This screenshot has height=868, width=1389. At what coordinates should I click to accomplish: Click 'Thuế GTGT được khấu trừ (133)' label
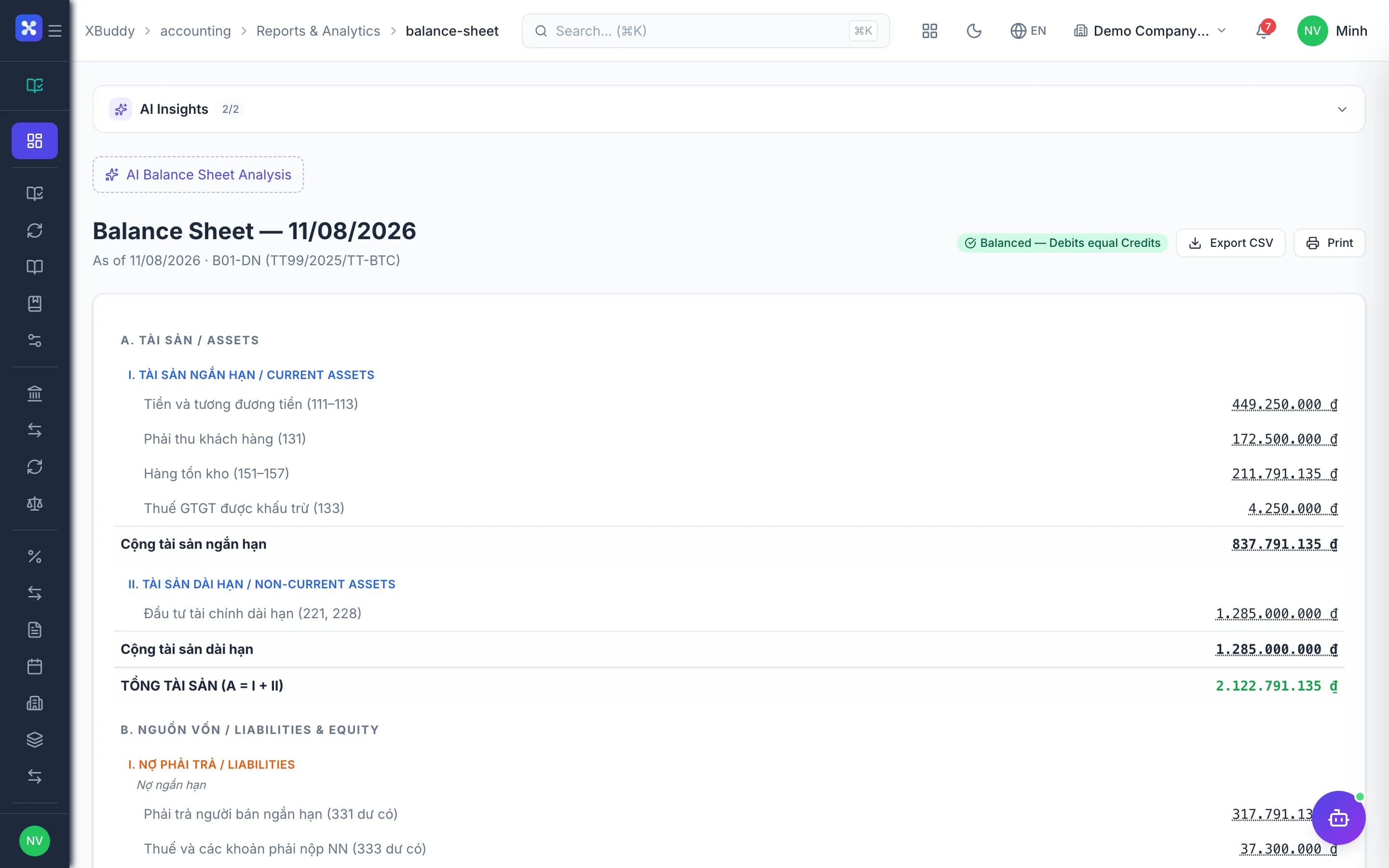coord(244,509)
